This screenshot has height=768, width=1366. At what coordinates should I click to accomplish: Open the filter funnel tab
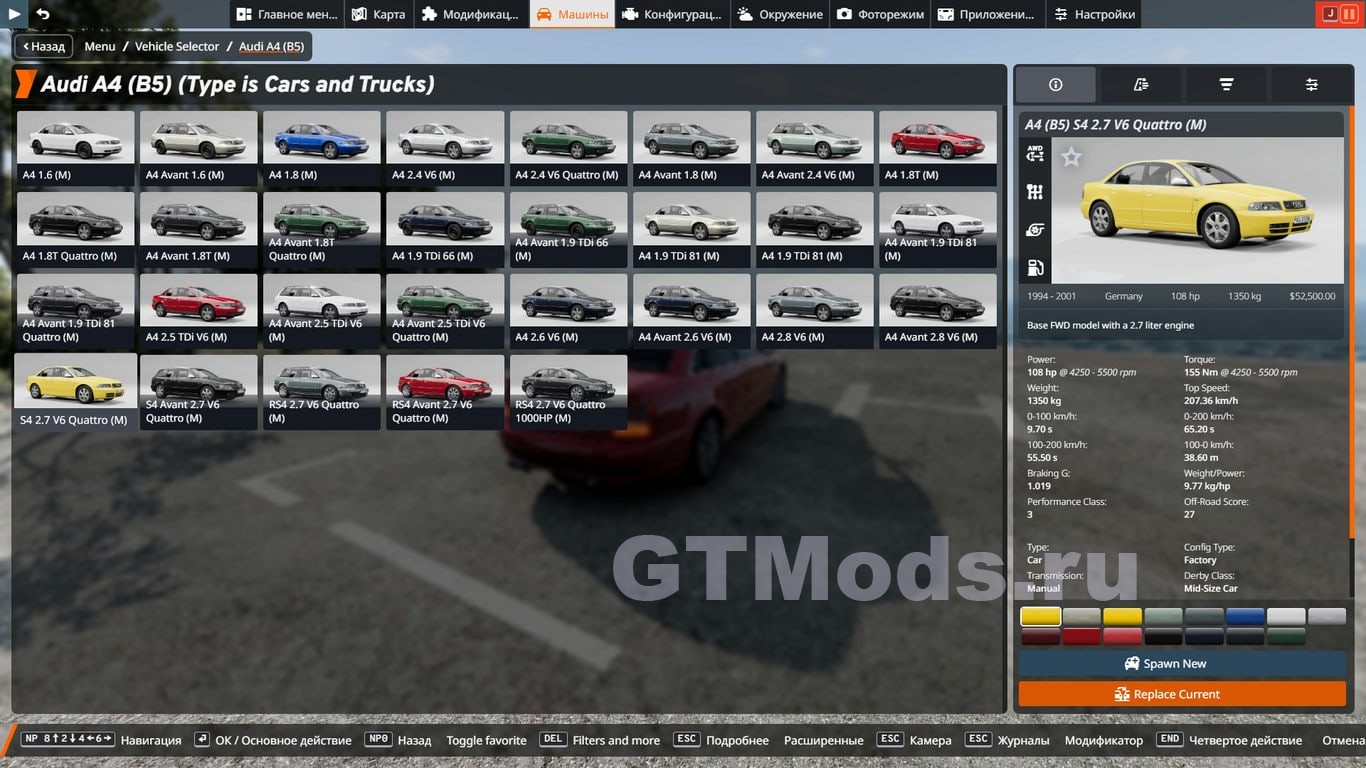(1226, 85)
